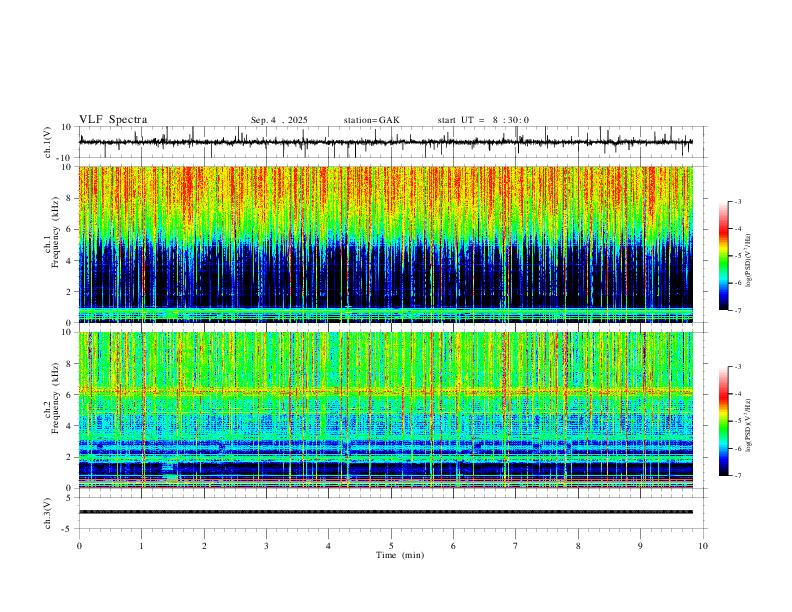The width and height of the screenshot is (792, 612).
Task: Click the 'VLF Spectra' title text
Action: point(113,120)
